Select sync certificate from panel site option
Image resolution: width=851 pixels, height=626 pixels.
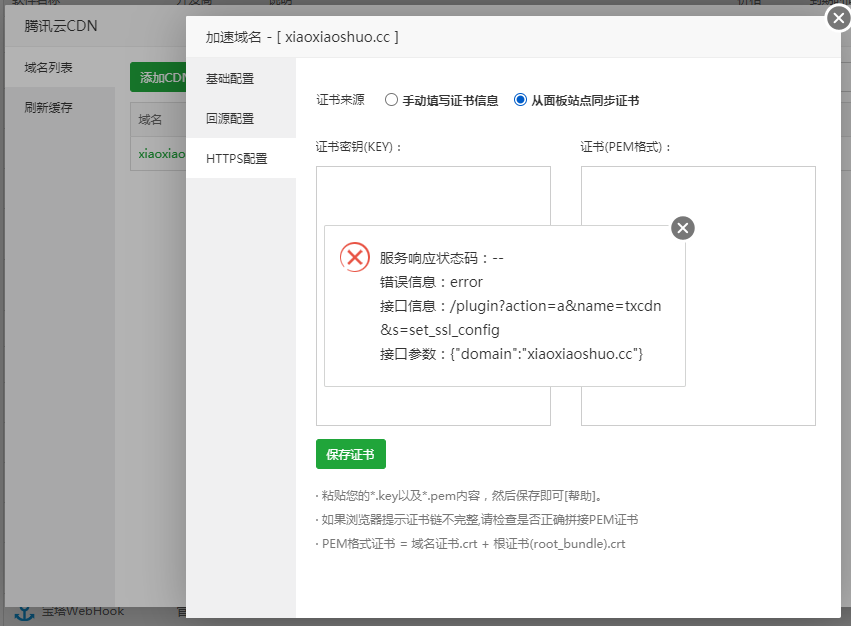coord(520,100)
